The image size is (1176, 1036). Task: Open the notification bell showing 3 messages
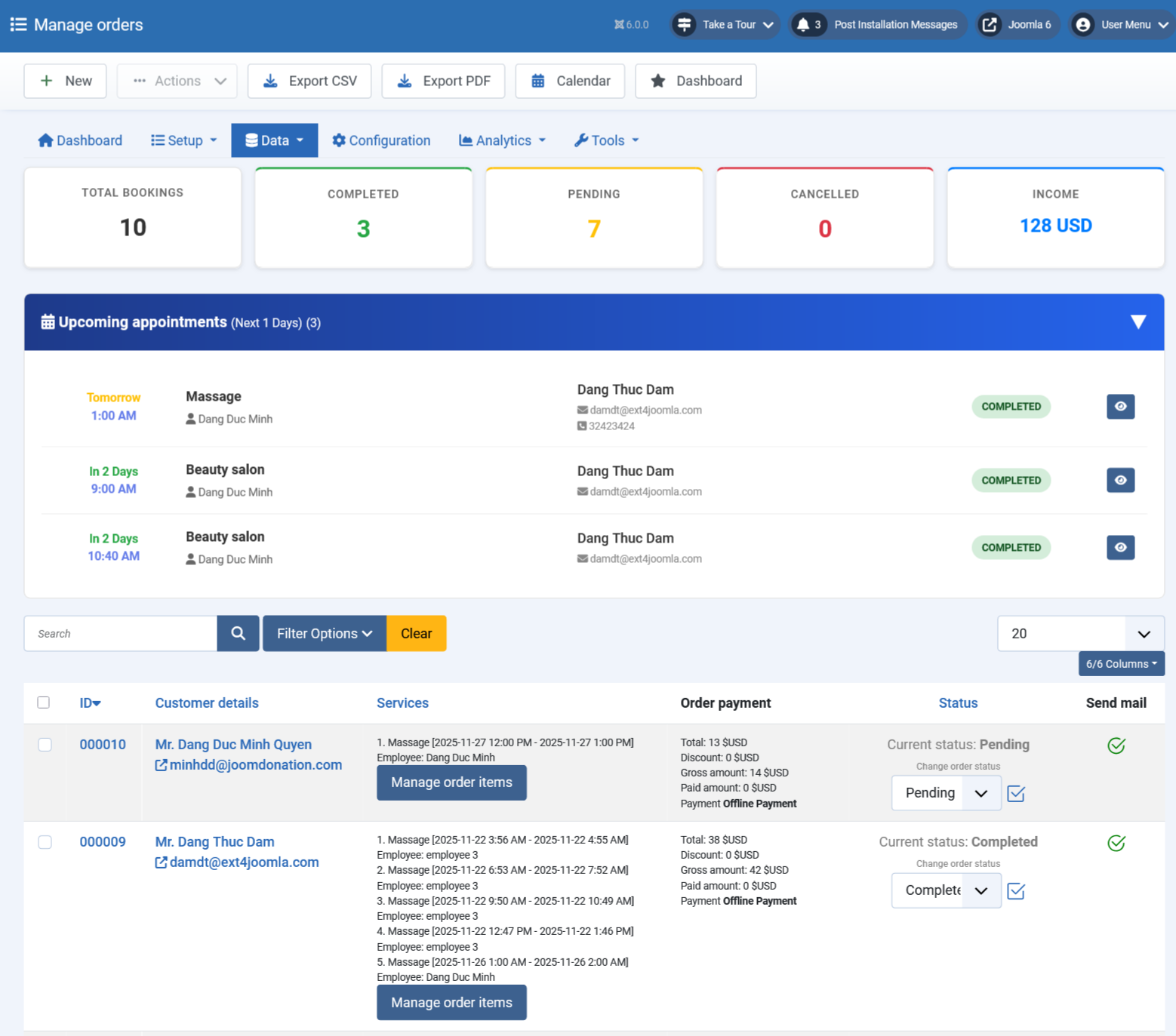tap(808, 24)
